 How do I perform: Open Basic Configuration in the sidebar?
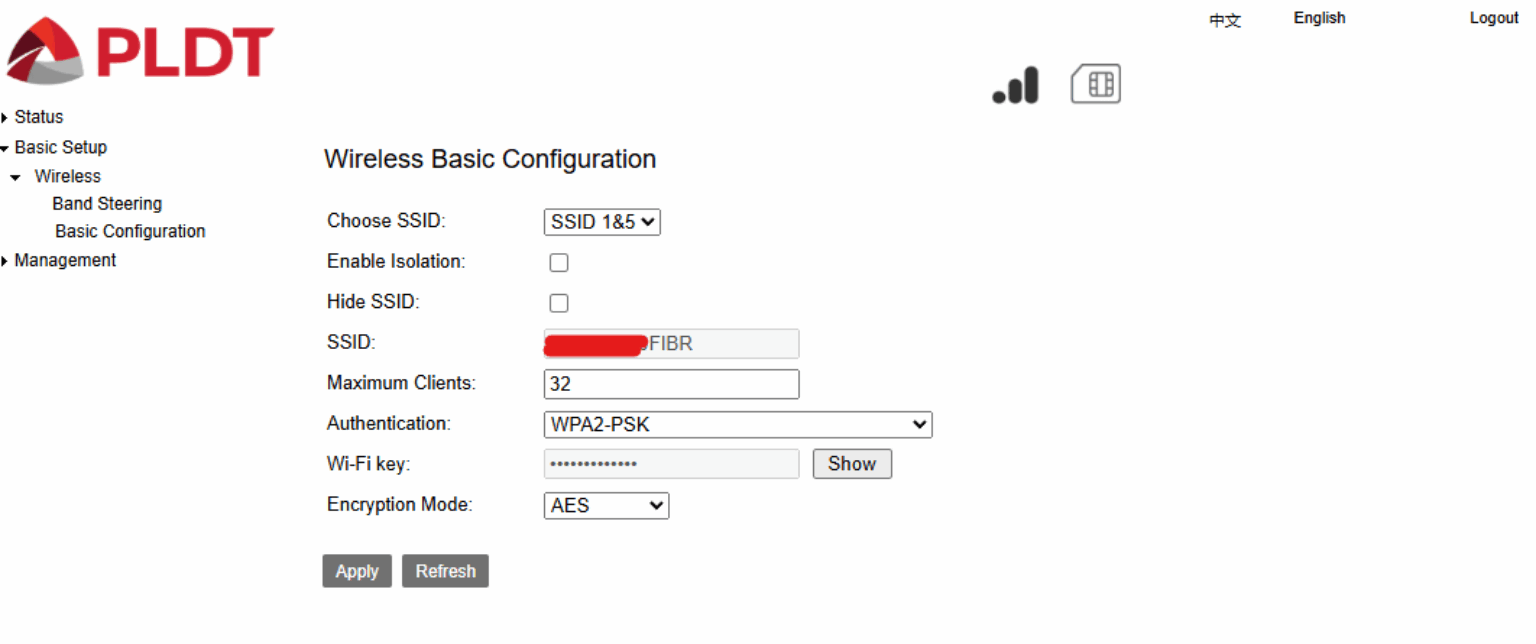coord(129,231)
